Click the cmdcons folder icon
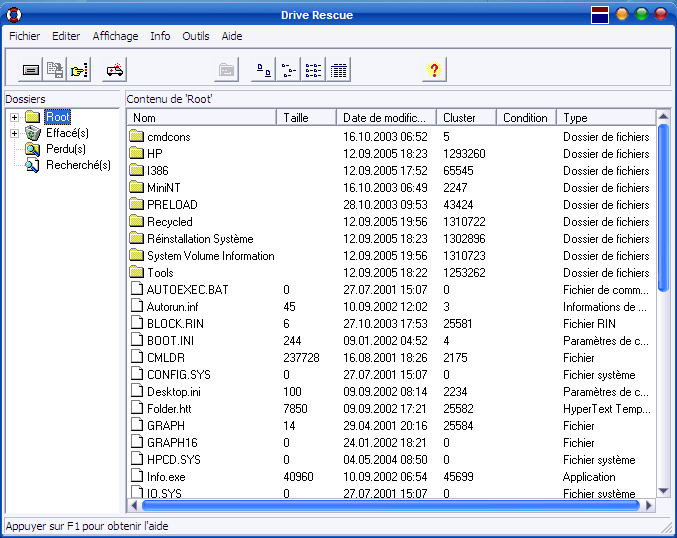This screenshot has height=538, width=677. pos(136,136)
